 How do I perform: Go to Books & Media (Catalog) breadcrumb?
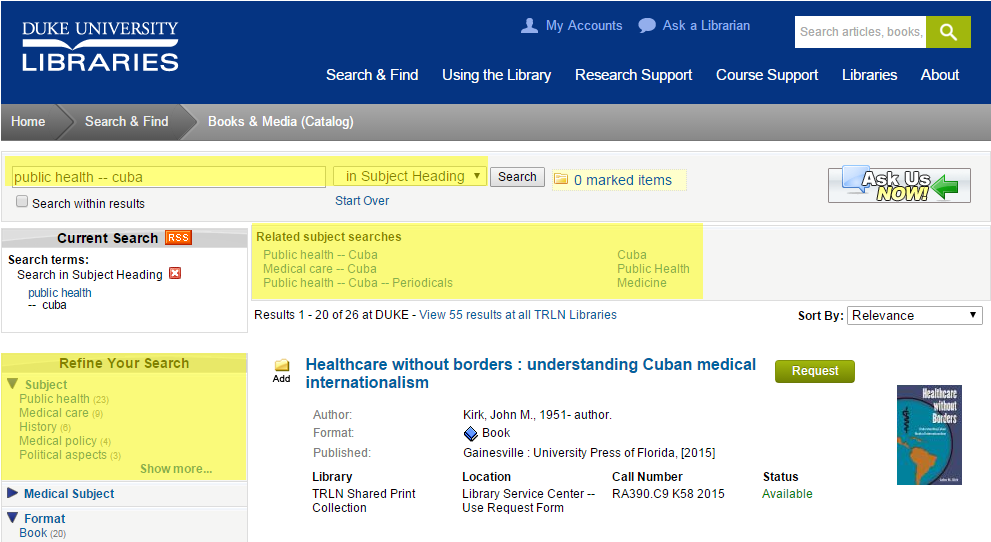click(281, 121)
